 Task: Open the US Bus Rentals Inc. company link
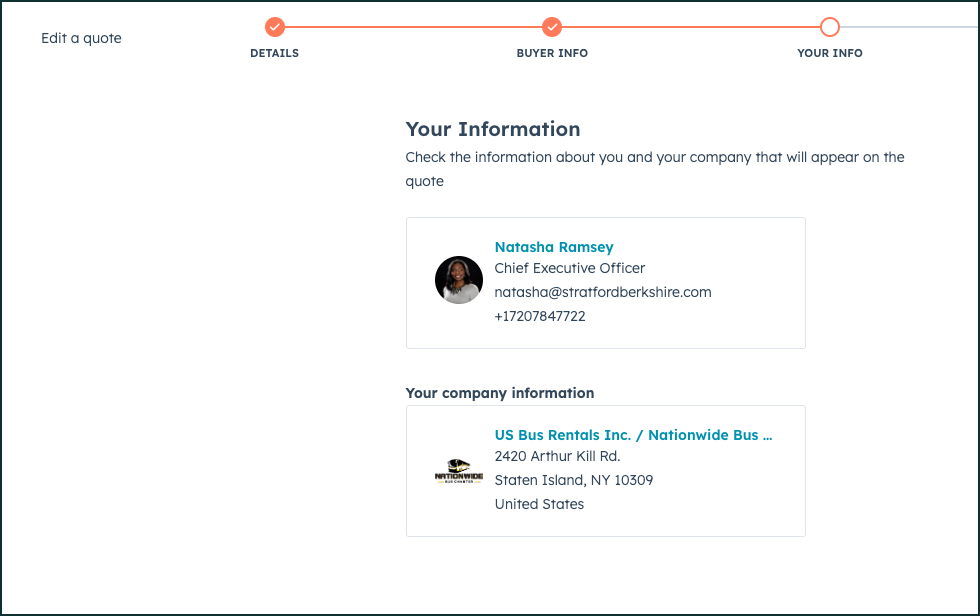tap(633, 435)
